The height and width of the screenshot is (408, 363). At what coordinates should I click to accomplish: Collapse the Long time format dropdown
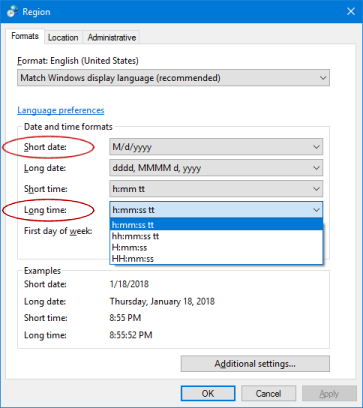pos(216,210)
